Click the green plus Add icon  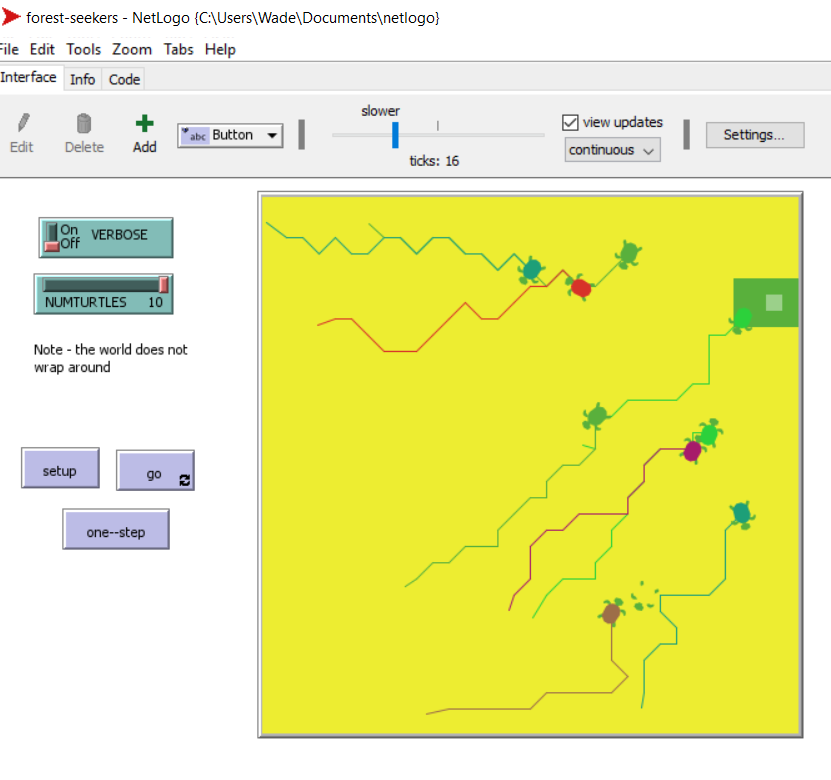click(x=145, y=124)
